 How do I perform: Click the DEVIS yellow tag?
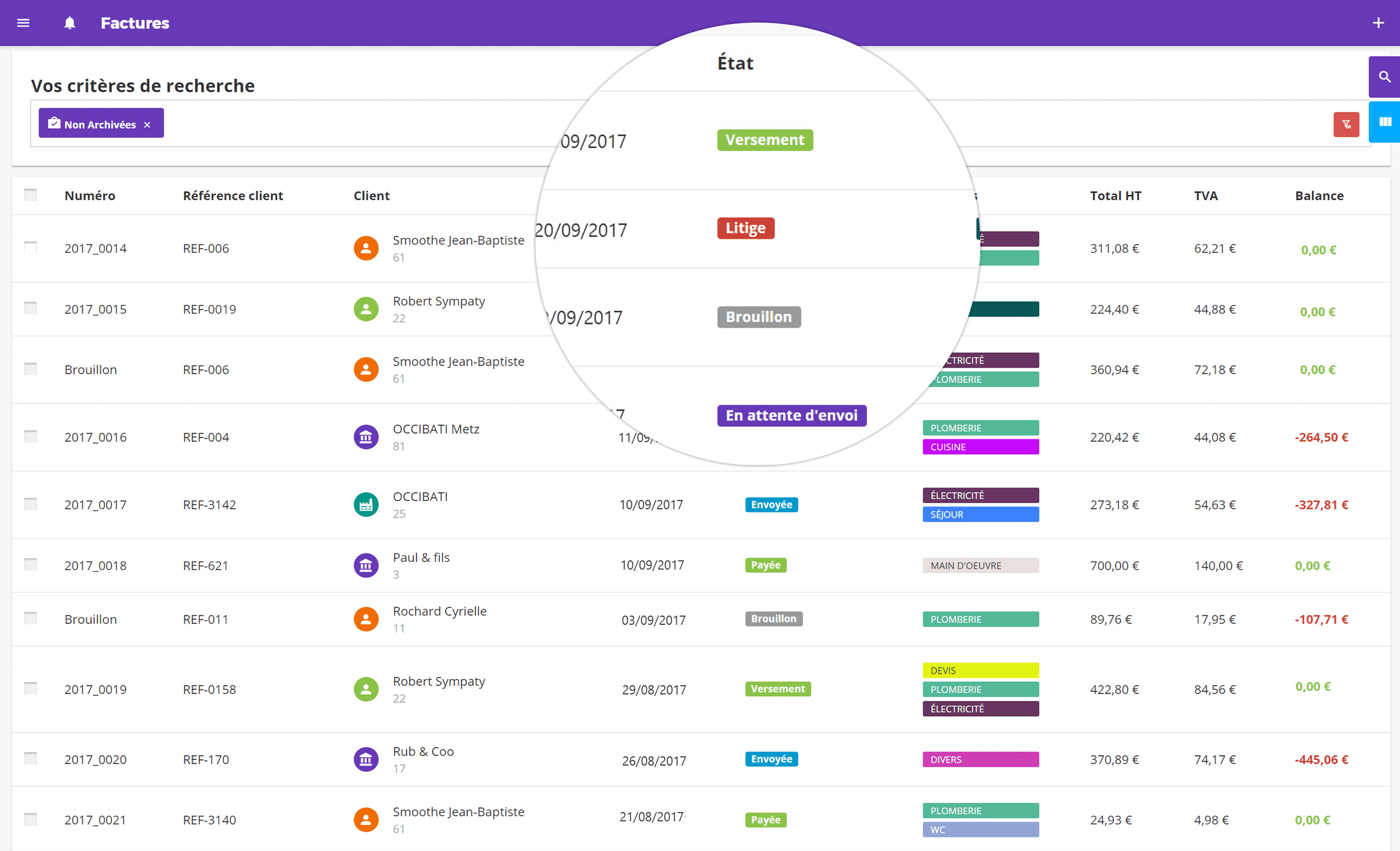coord(981,670)
